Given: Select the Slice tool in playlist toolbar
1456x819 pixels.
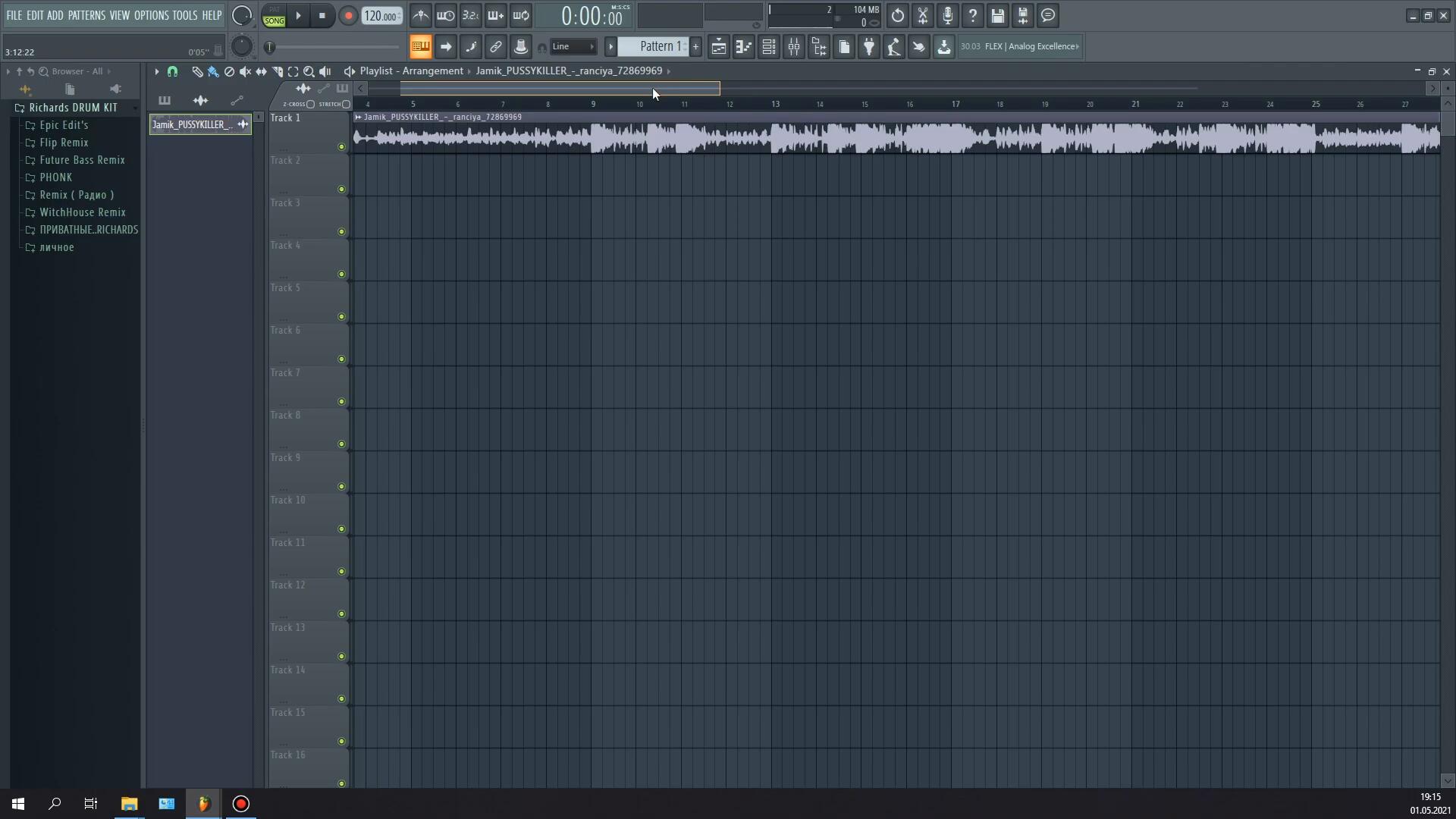Looking at the screenshot, I should [278, 71].
